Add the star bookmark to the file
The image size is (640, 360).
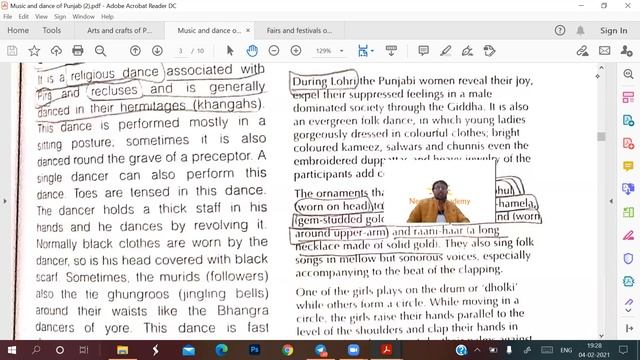tap(34, 51)
